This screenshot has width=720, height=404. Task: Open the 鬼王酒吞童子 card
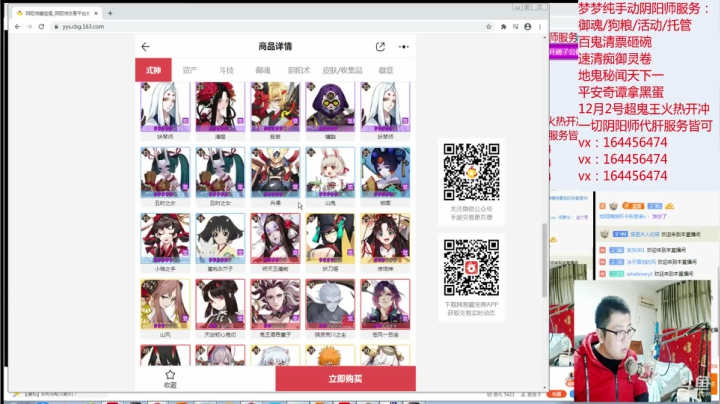point(275,309)
